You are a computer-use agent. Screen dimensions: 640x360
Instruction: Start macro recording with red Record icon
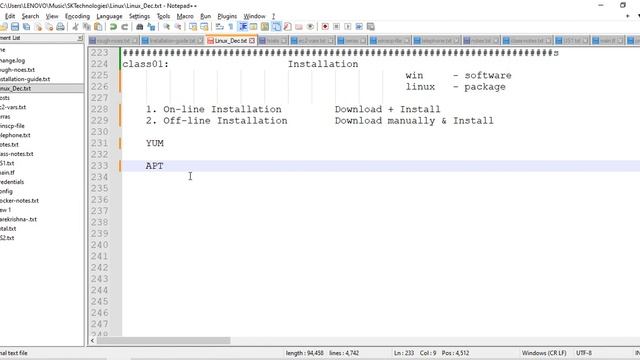[325, 27]
